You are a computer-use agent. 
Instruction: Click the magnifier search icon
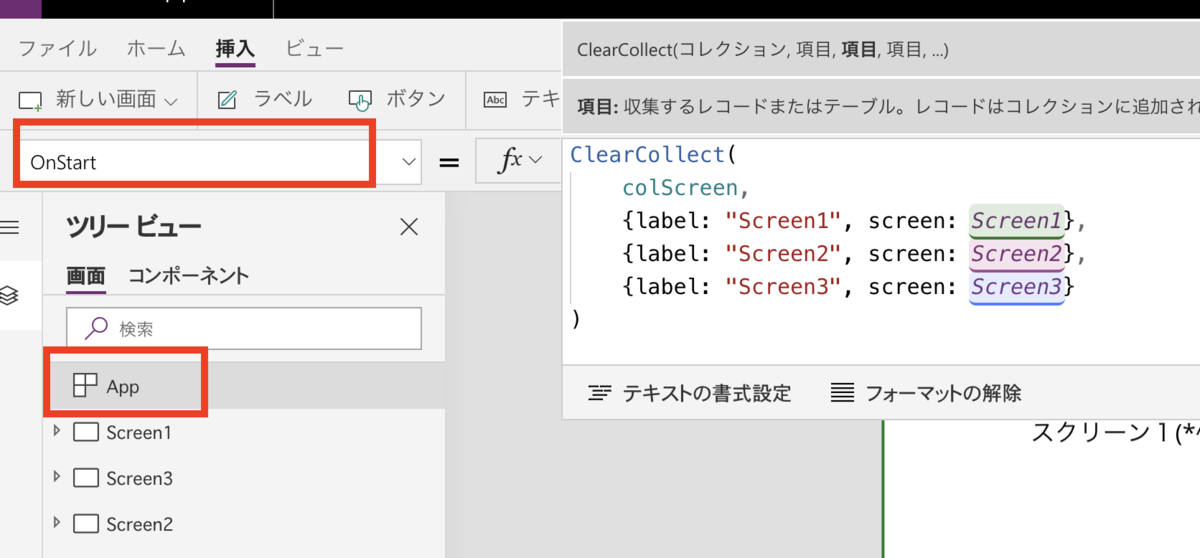pos(97,327)
